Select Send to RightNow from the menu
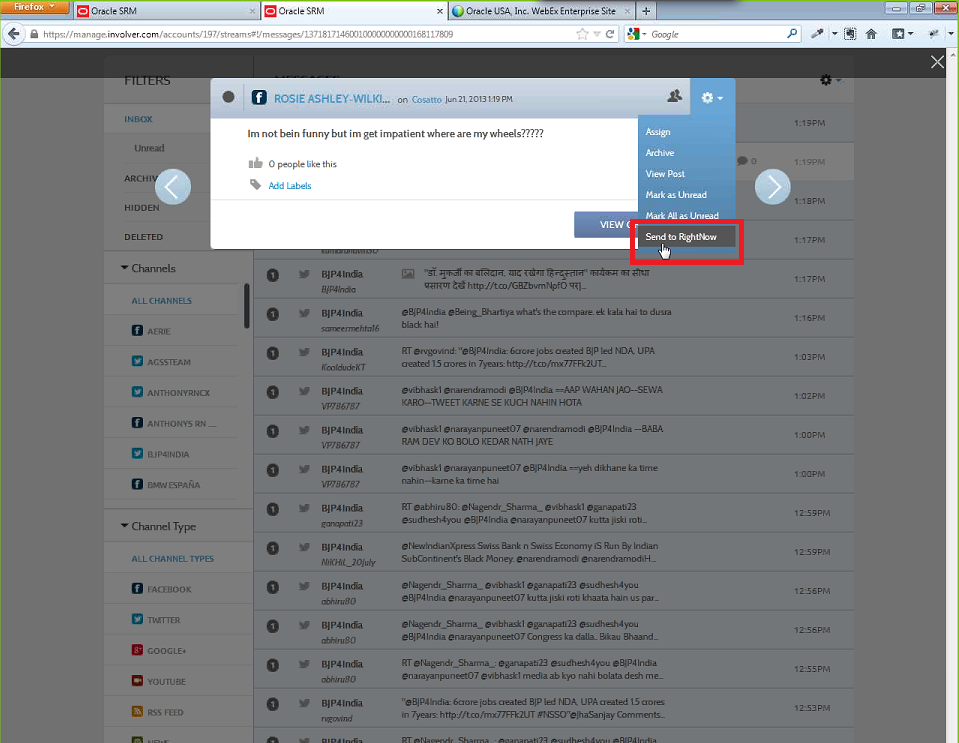This screenshot has width=959, height=743. click(x=681, y=237)
